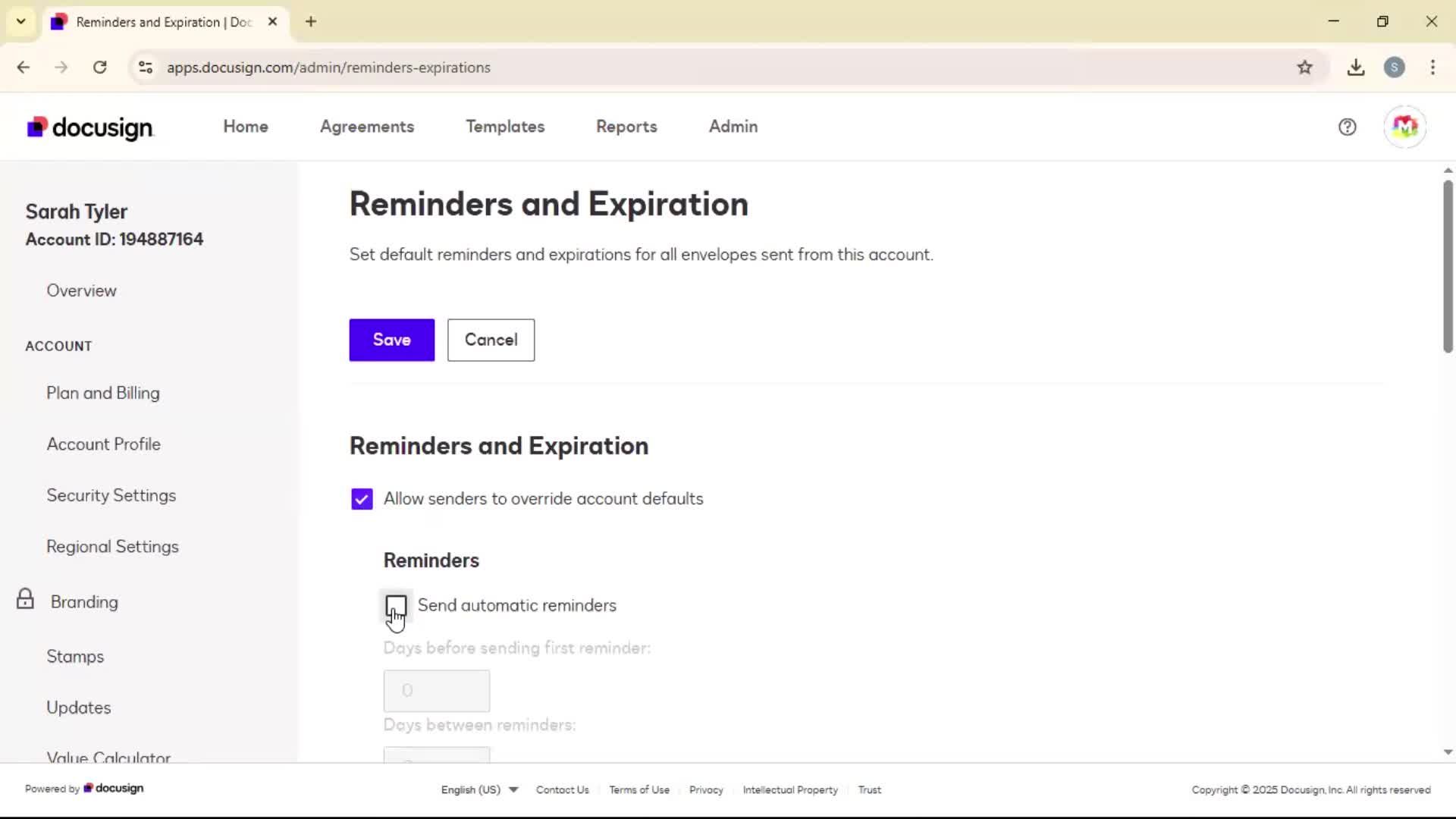Screen dimensions: 1456x819
Task: Click the footer Powered by Docusign logo
Action: coord(114,789)
